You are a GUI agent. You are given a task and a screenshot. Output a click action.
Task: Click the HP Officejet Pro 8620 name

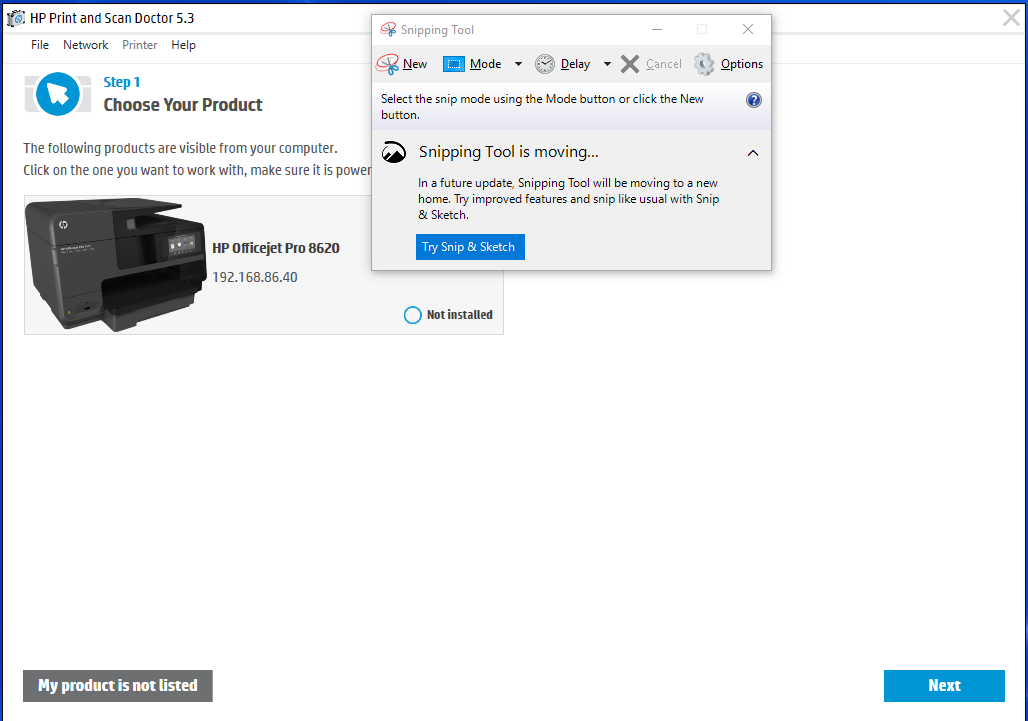pos(276,248)
